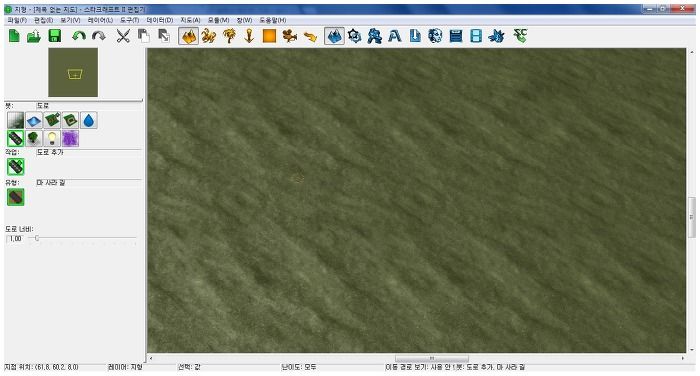This screenshot has height=376, width=700.
Task: Open the Trigger module gear icon
Action: pyautogui.click(x=354, y=36)
